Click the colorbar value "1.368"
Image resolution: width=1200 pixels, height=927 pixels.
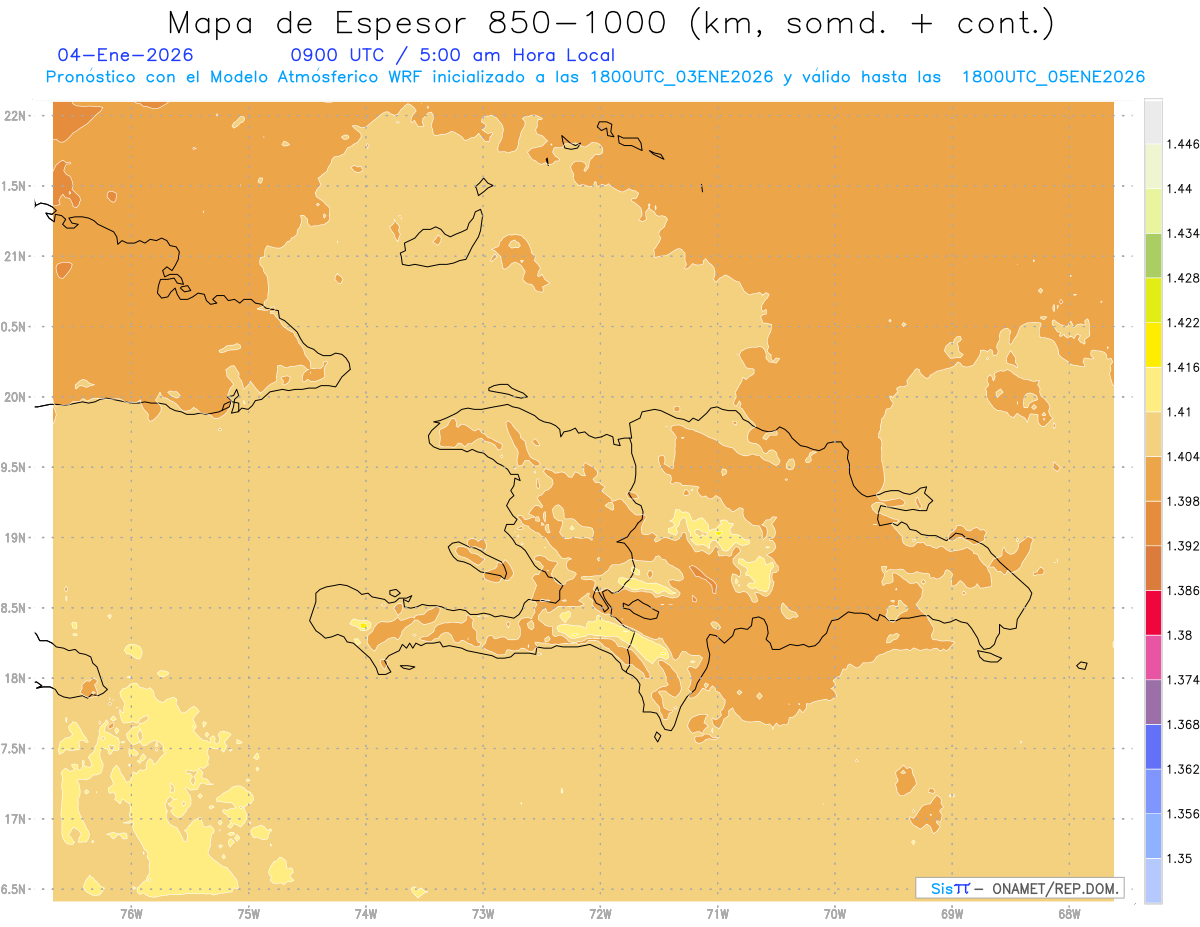pos(1185,725)
